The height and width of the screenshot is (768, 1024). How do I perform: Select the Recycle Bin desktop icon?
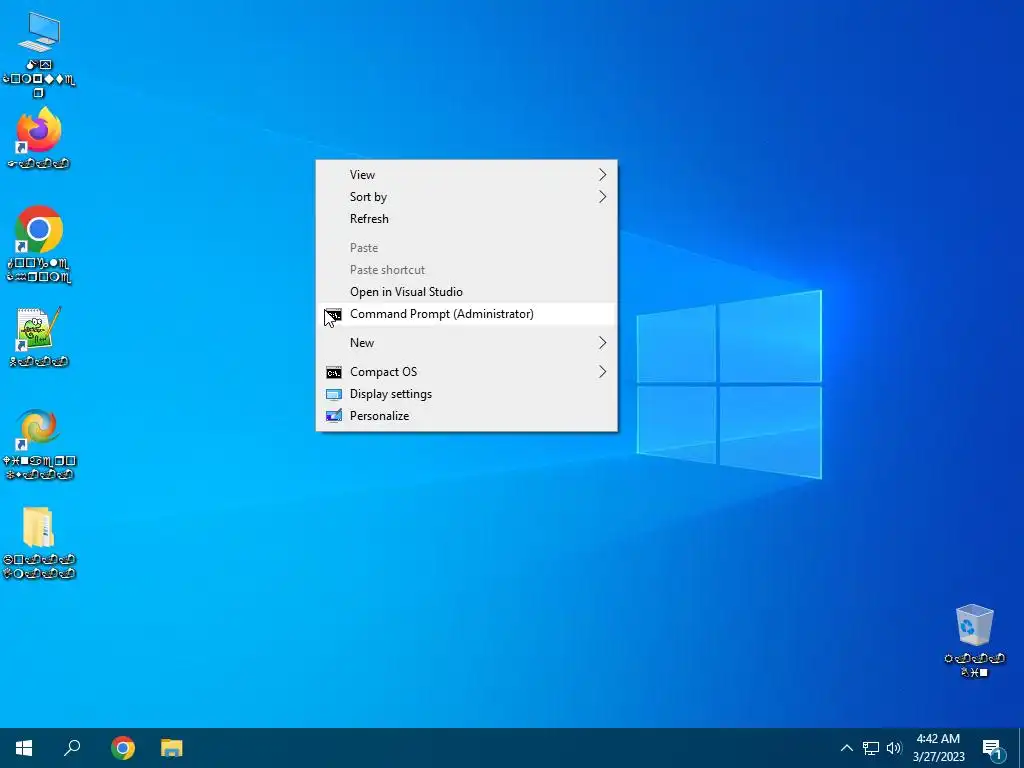coord(974,641)
